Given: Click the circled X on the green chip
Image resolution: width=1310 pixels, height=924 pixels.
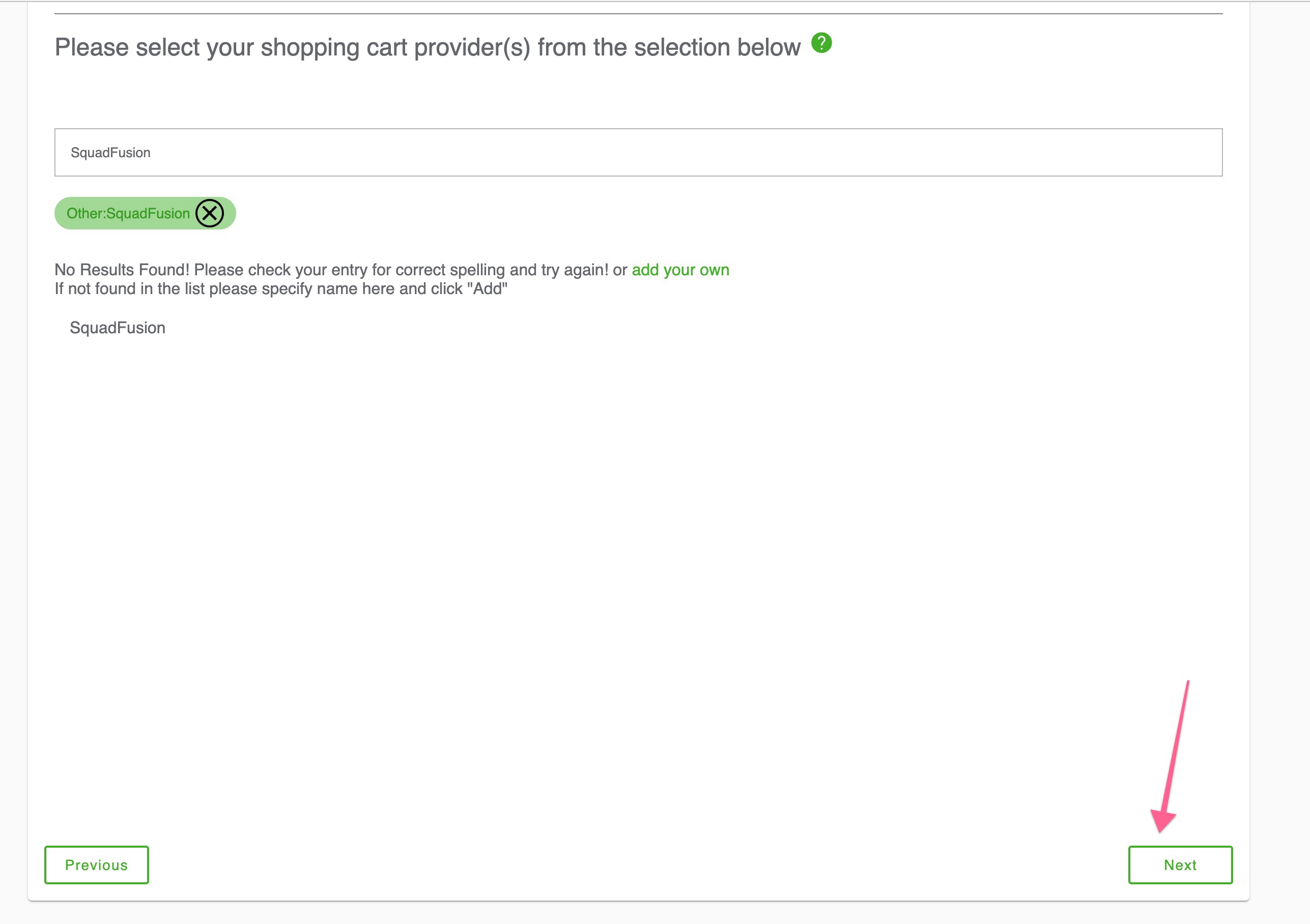Looking at the screenshot, I should [209, 213].
